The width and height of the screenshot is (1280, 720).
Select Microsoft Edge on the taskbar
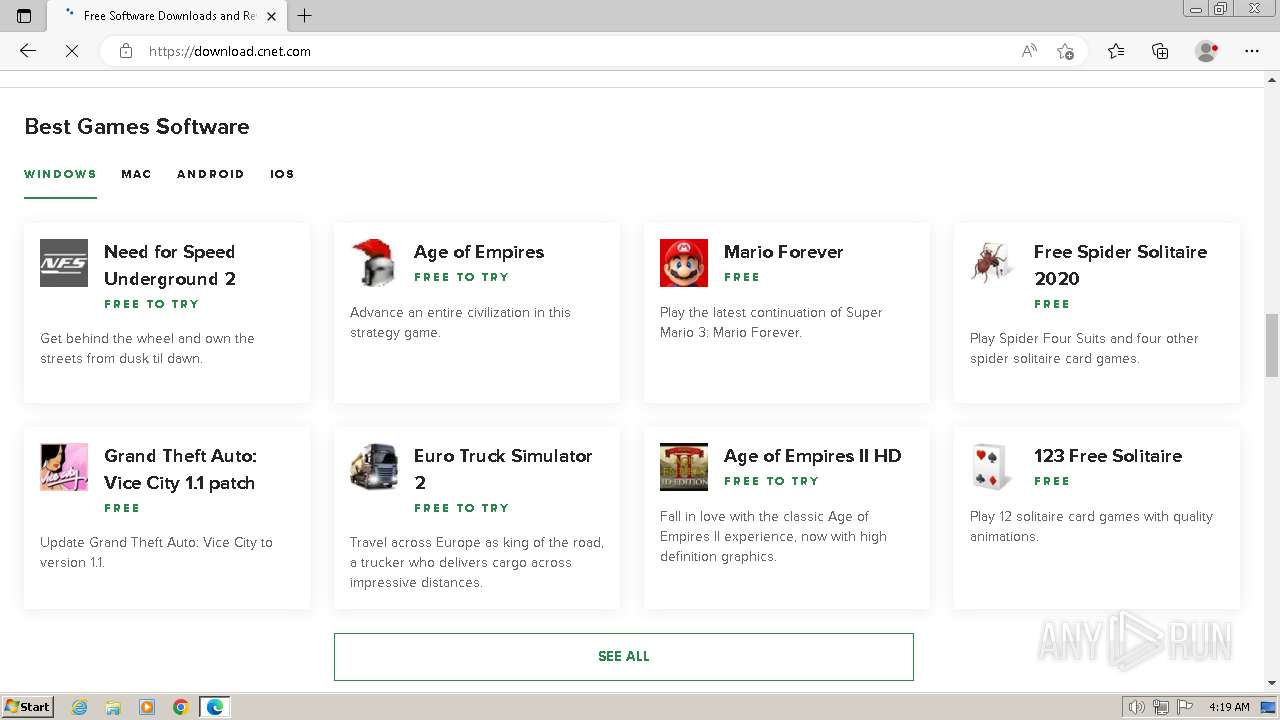click(215, 707)
